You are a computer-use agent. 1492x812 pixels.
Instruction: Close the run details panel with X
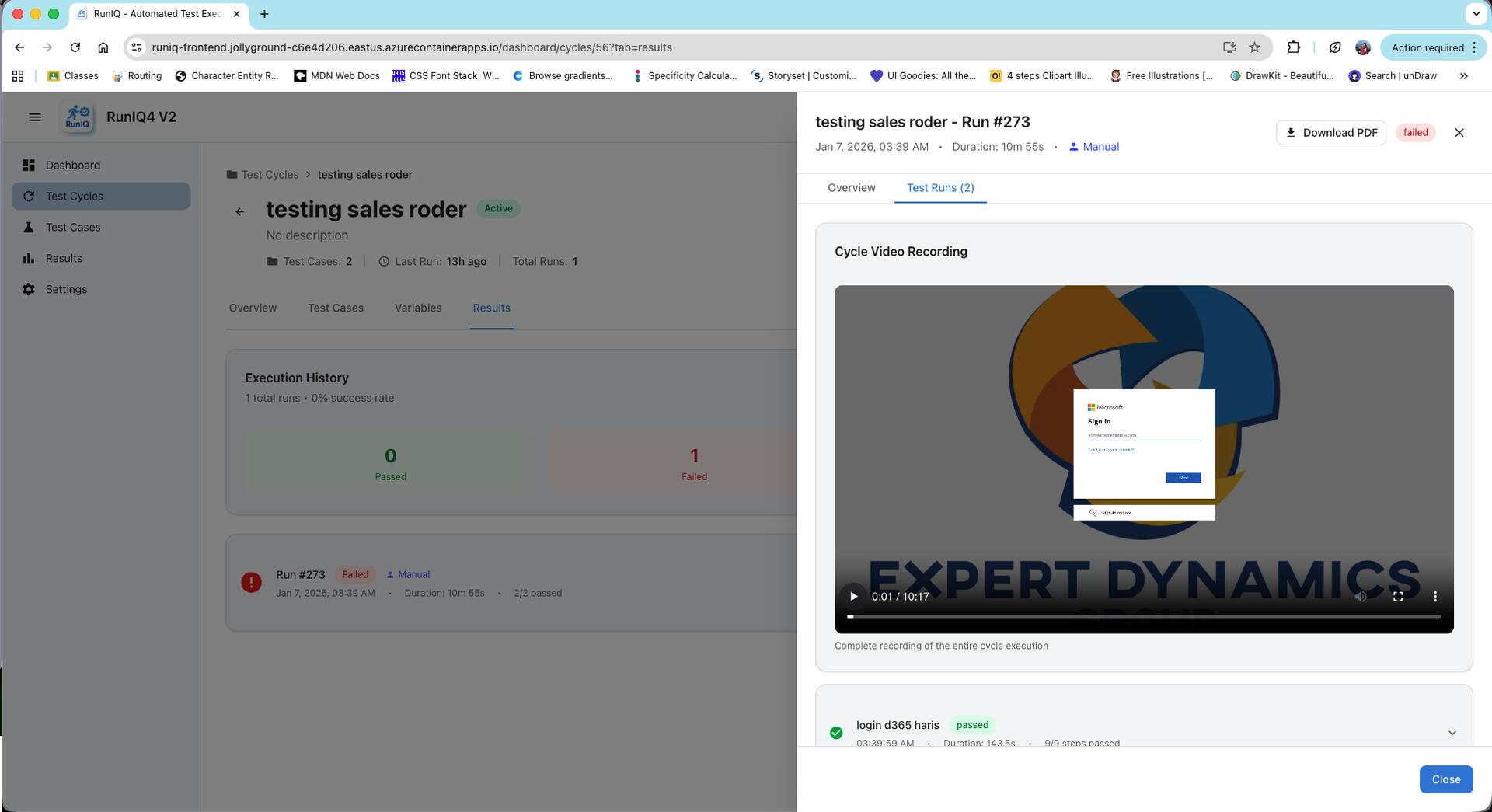1459,133
